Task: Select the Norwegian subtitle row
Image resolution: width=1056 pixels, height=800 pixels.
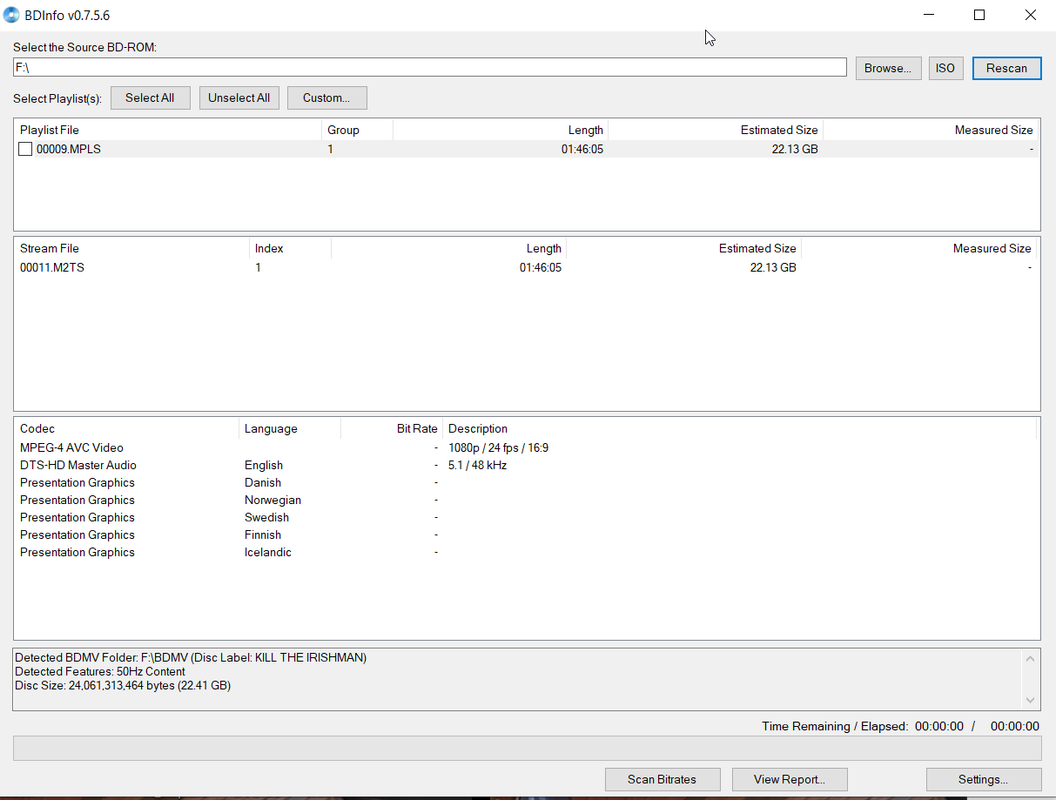Action: [x=526, y=500]
